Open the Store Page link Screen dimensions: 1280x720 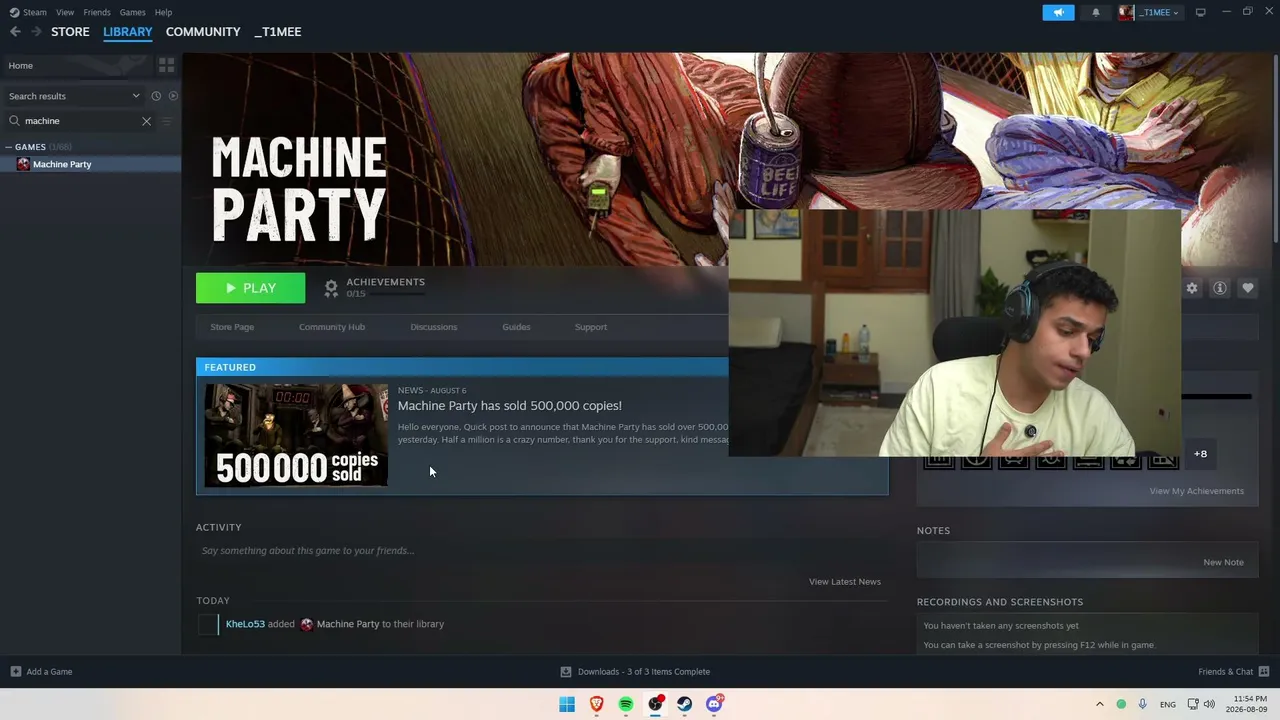[x=232, y=327]
